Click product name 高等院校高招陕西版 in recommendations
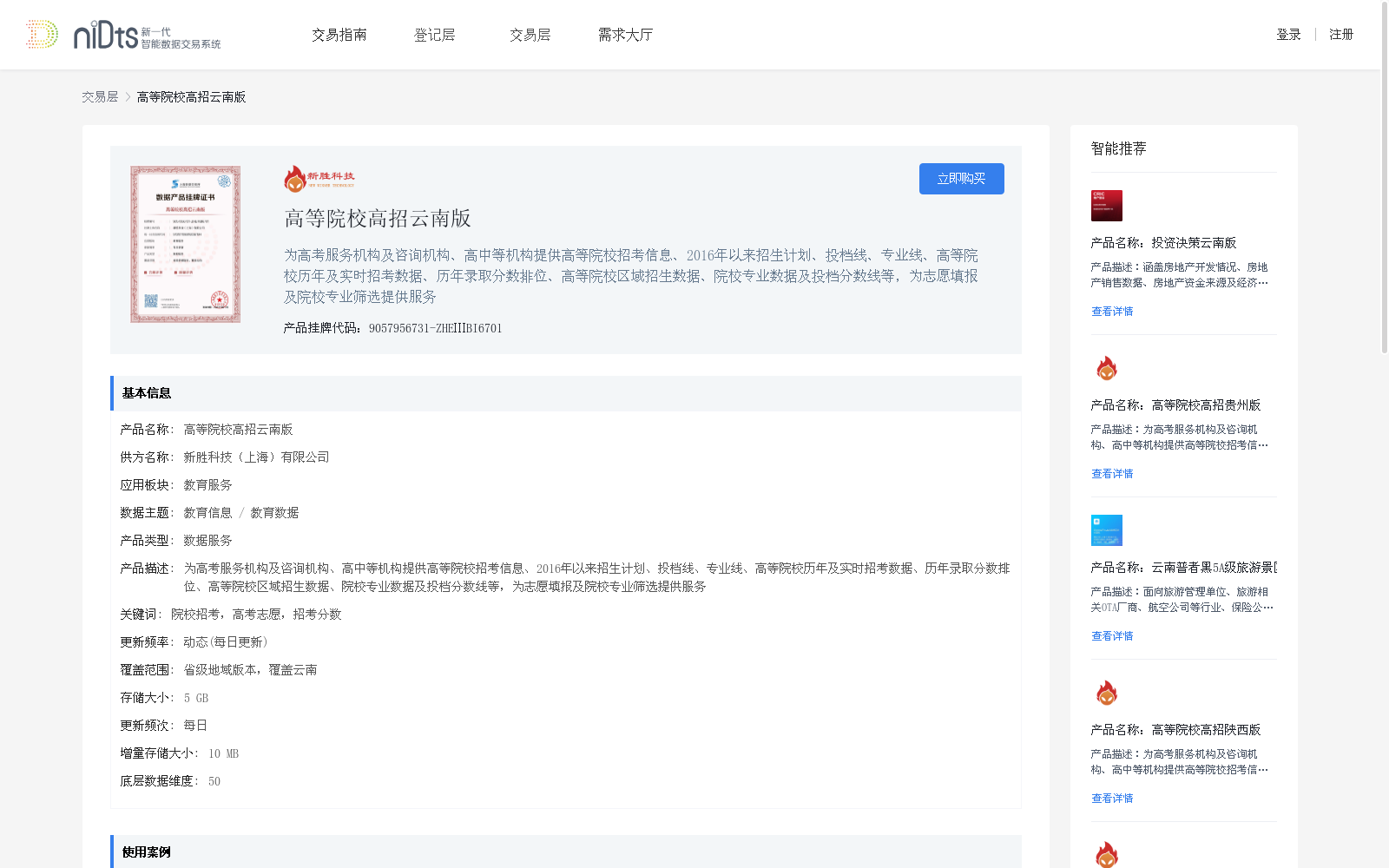 tap(1206, 730)
